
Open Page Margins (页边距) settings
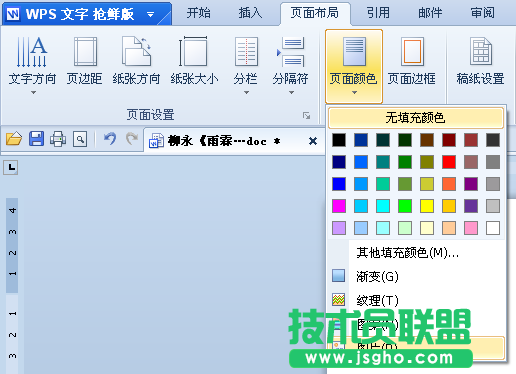[84, 62]
